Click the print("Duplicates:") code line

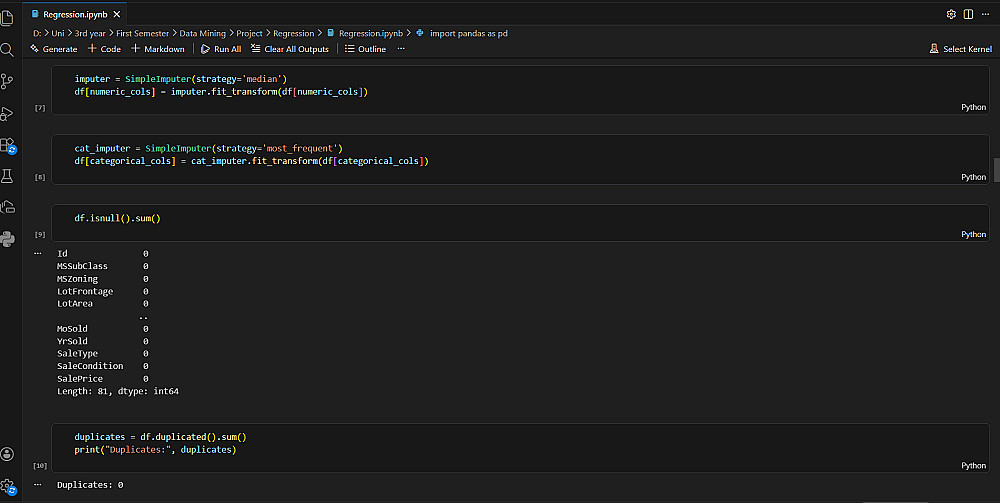(x=155, y=449)
